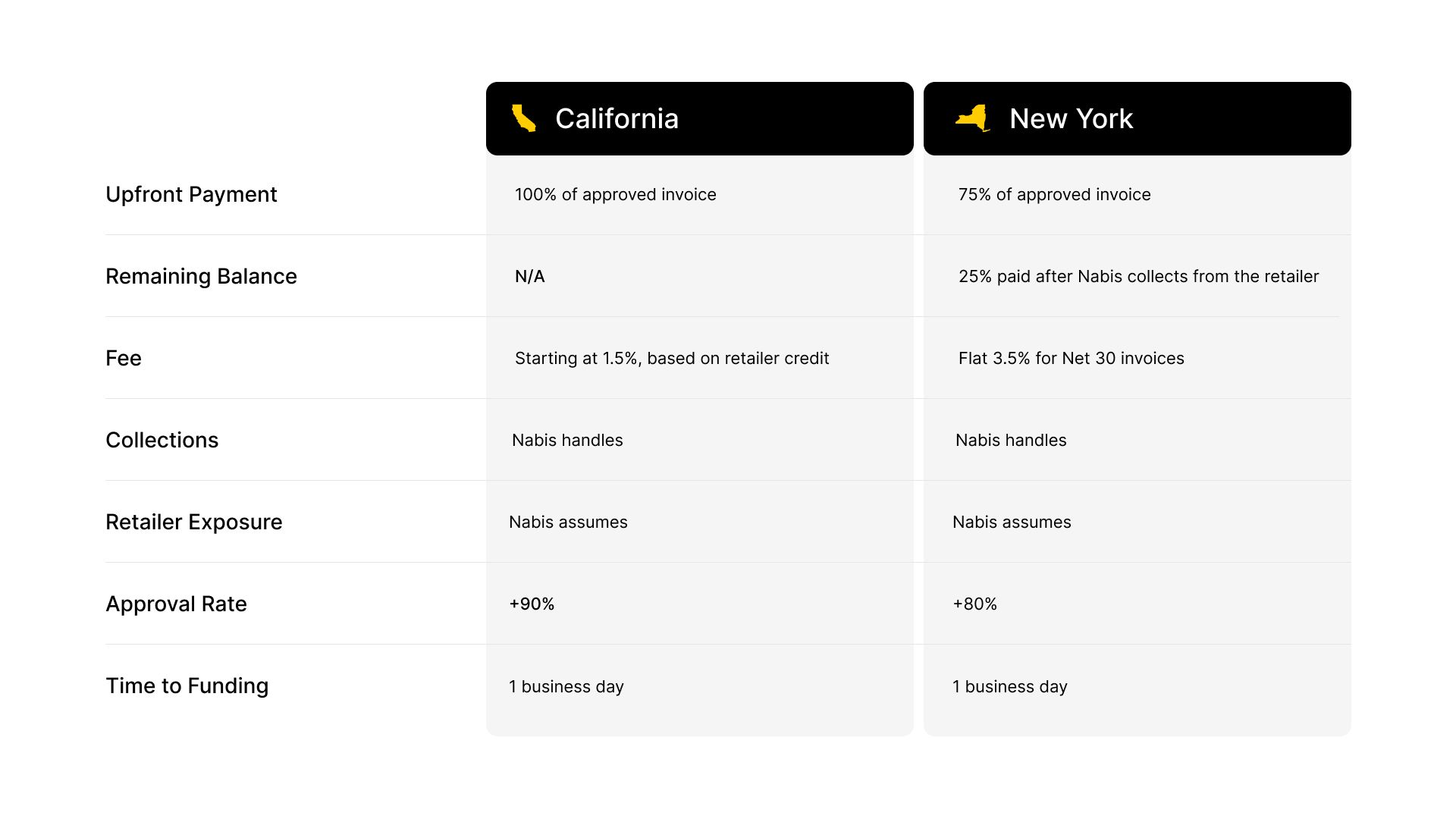
Task: Select the Retailer Exposure row label
Action: [194, 522]
